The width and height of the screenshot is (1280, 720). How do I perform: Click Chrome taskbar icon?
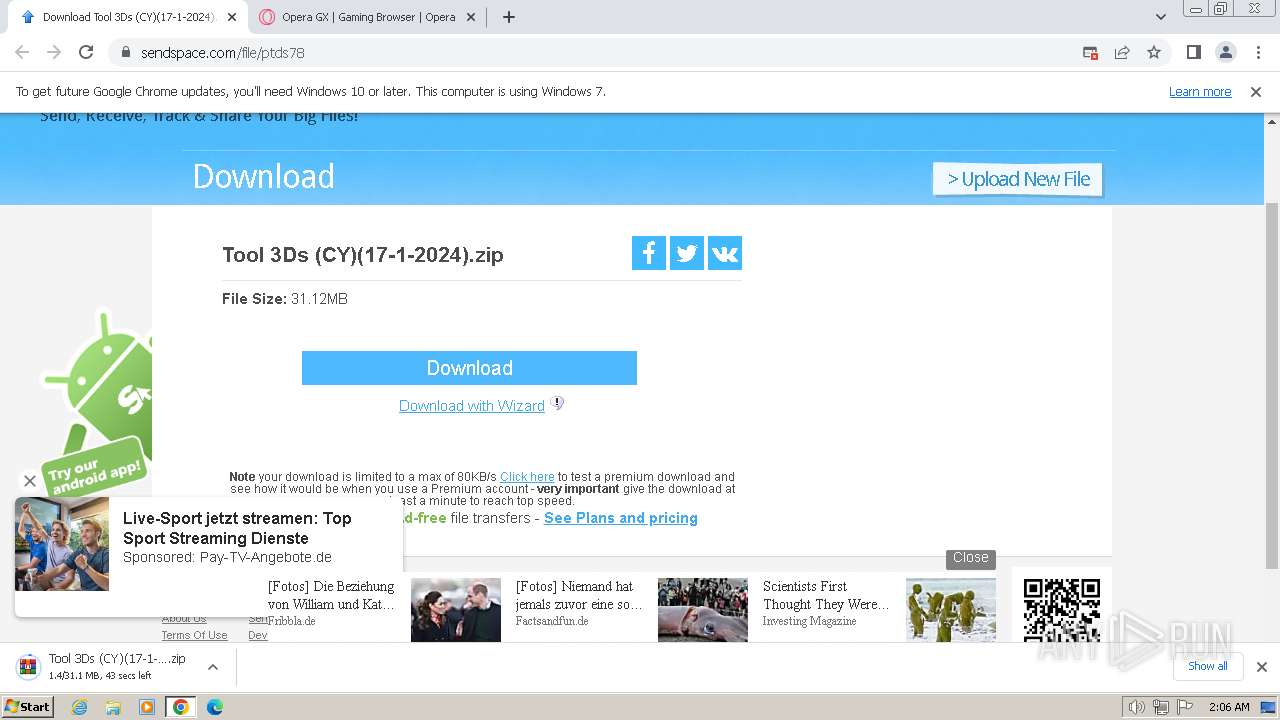[x=180, y=707]
